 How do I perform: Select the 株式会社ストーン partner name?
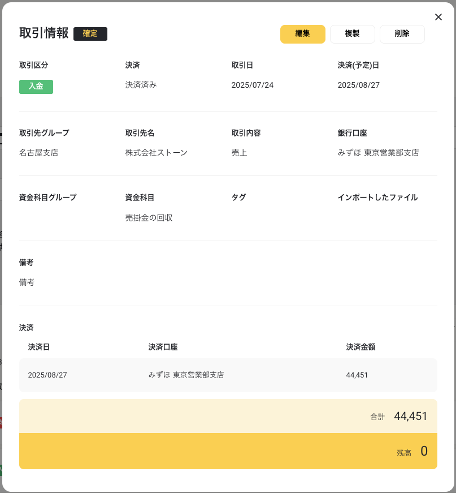coord(156,153)
